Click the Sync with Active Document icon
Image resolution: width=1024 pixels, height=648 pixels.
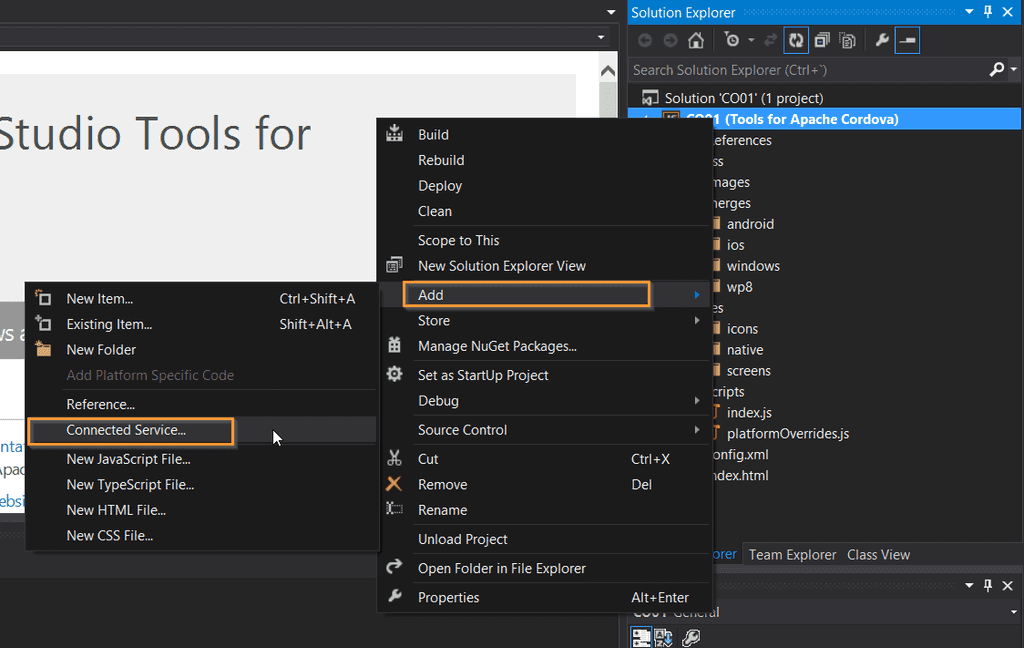click(771, 40)
